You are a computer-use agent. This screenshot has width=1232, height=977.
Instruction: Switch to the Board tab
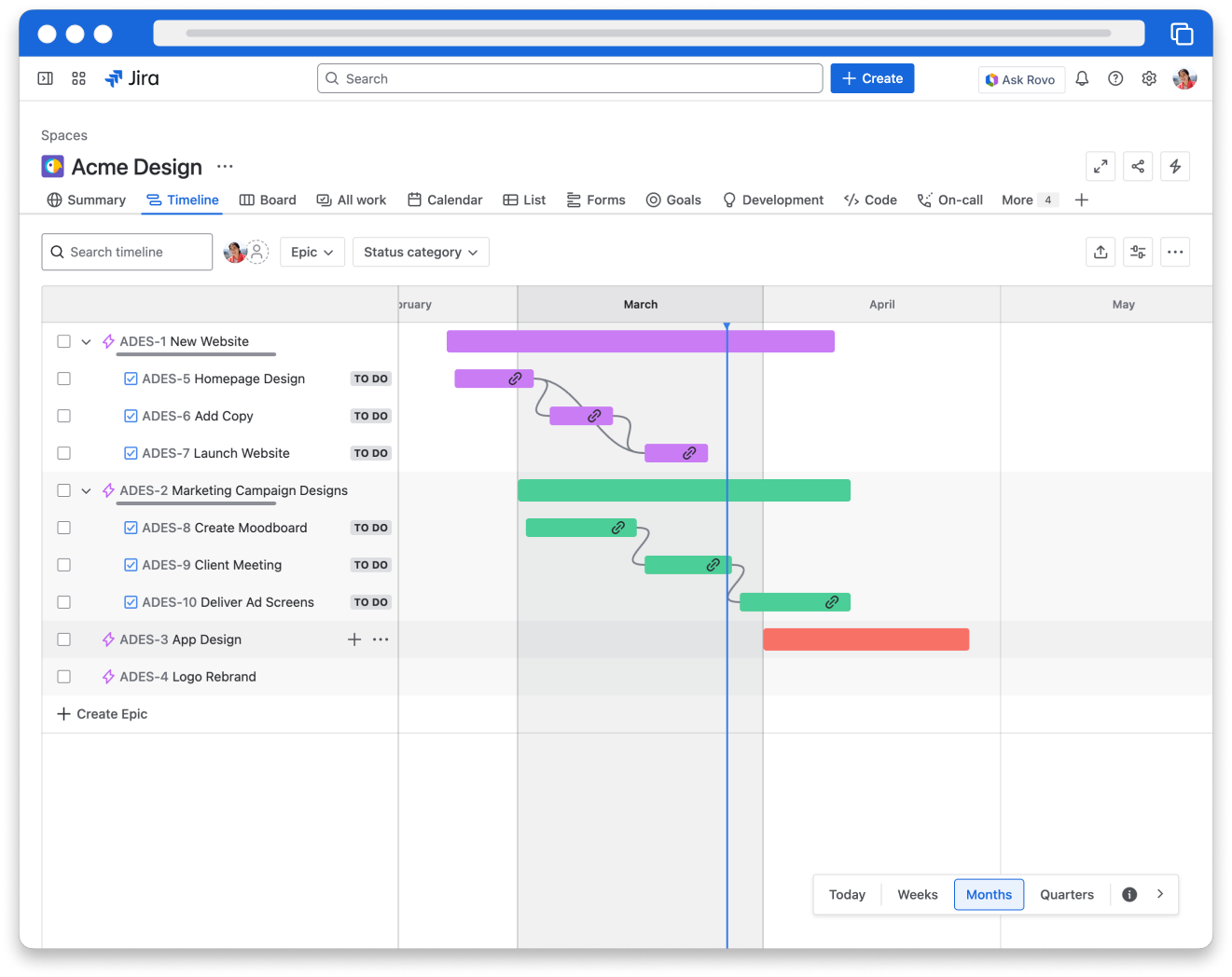tap(268, 200)
